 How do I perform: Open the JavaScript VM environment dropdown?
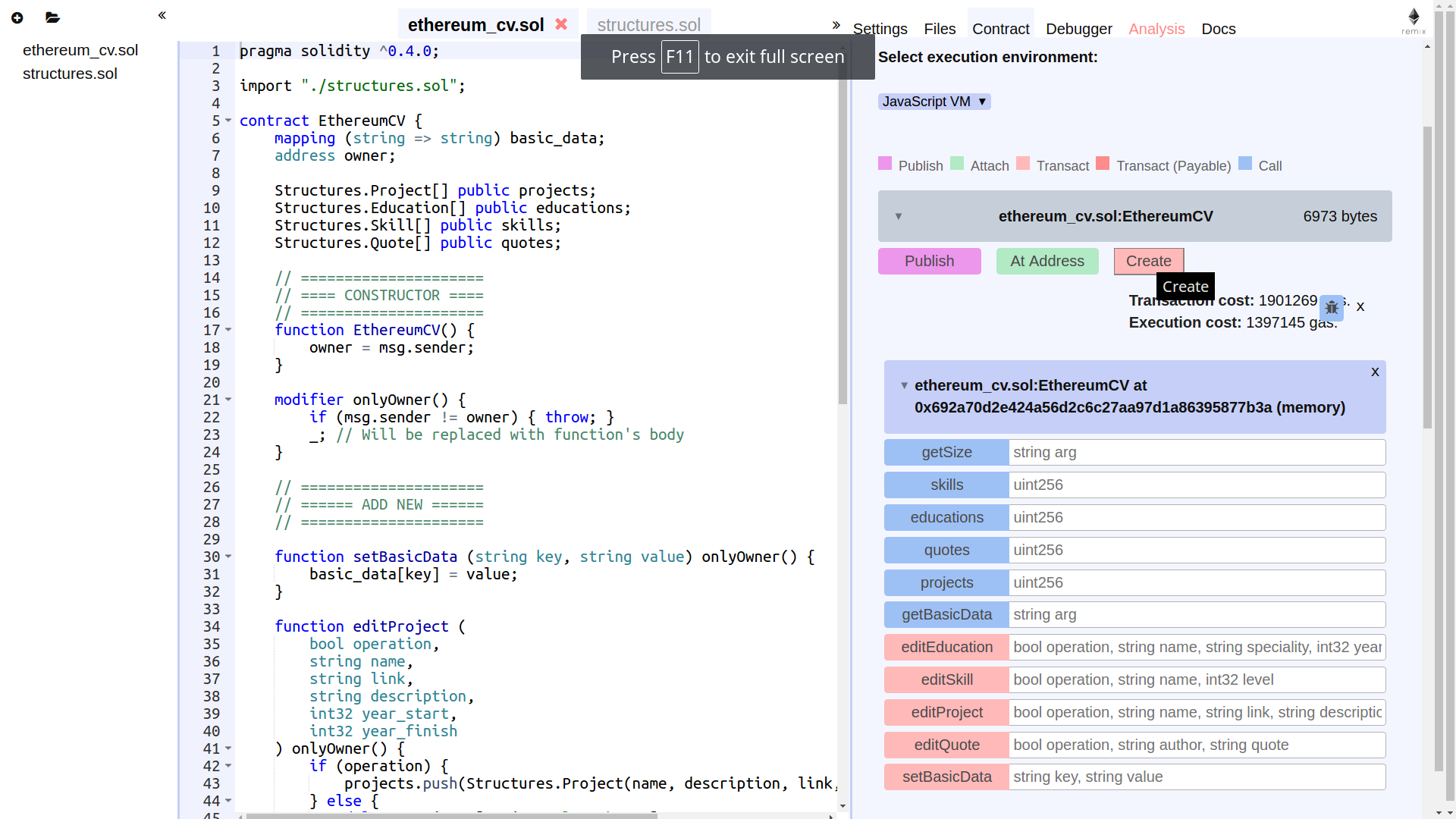(x=934, y=101)
